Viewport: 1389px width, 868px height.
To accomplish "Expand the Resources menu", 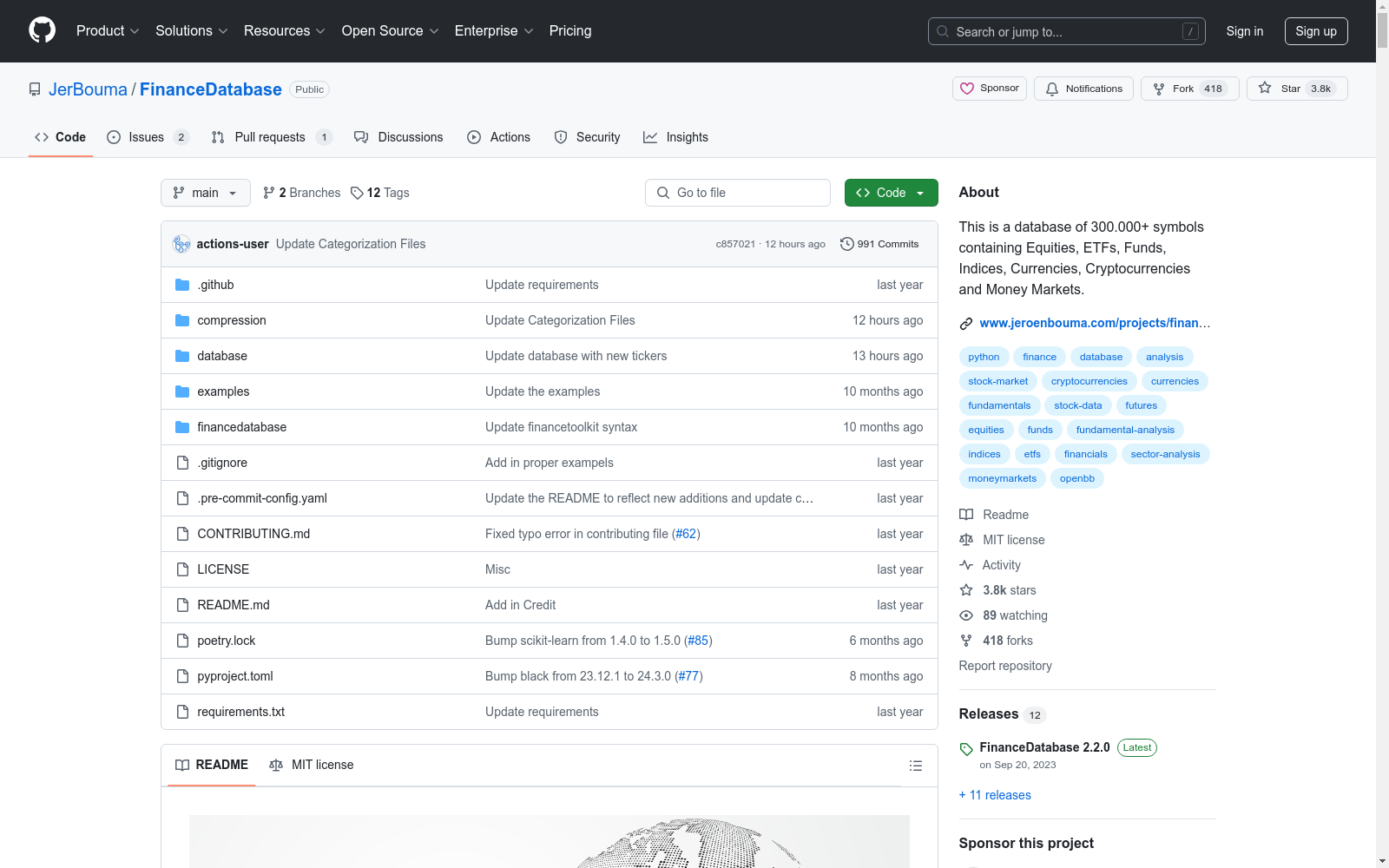I will pyautogui.click(x=285, y=30).
